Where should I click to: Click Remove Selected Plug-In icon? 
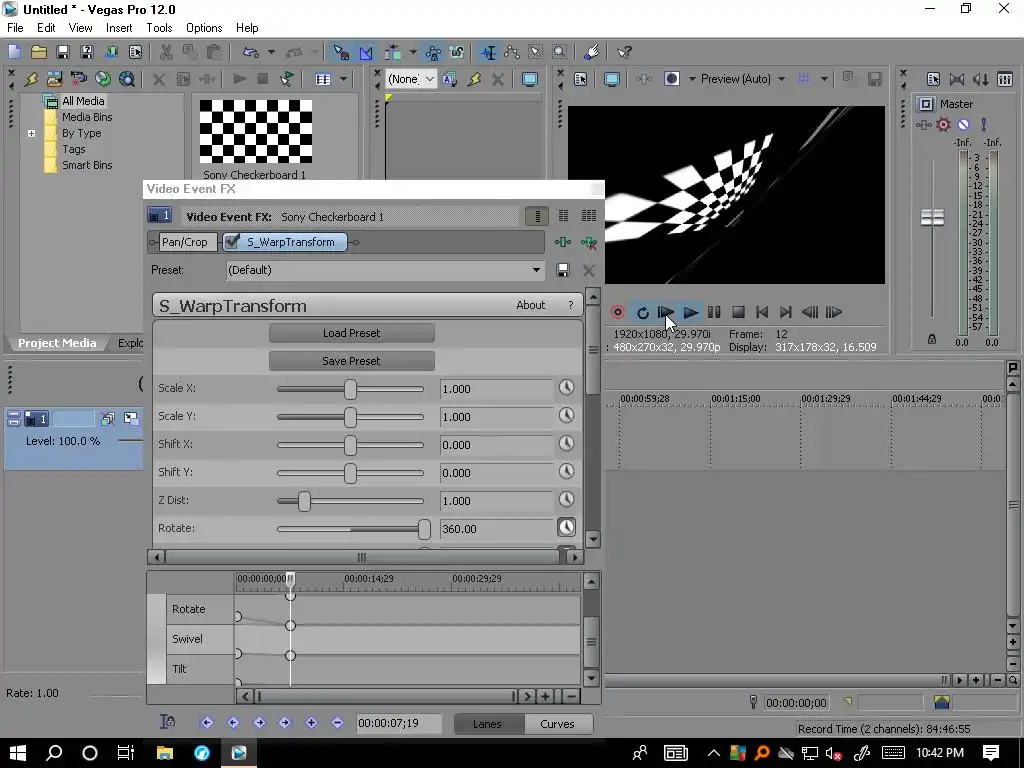[588, 242]
